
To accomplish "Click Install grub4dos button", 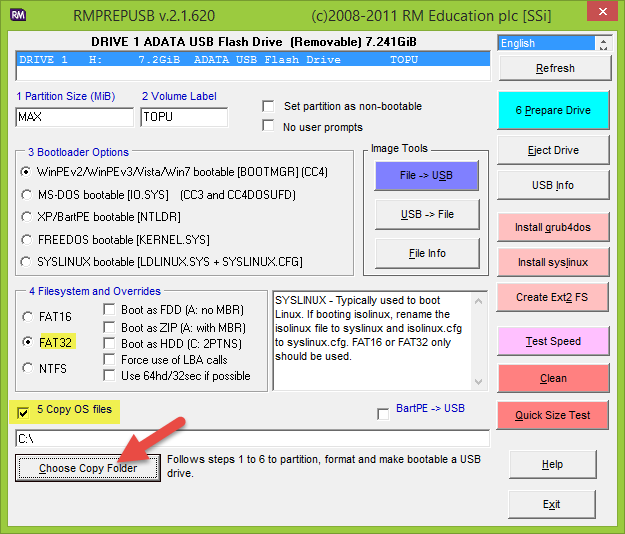I will coord(553,227).
